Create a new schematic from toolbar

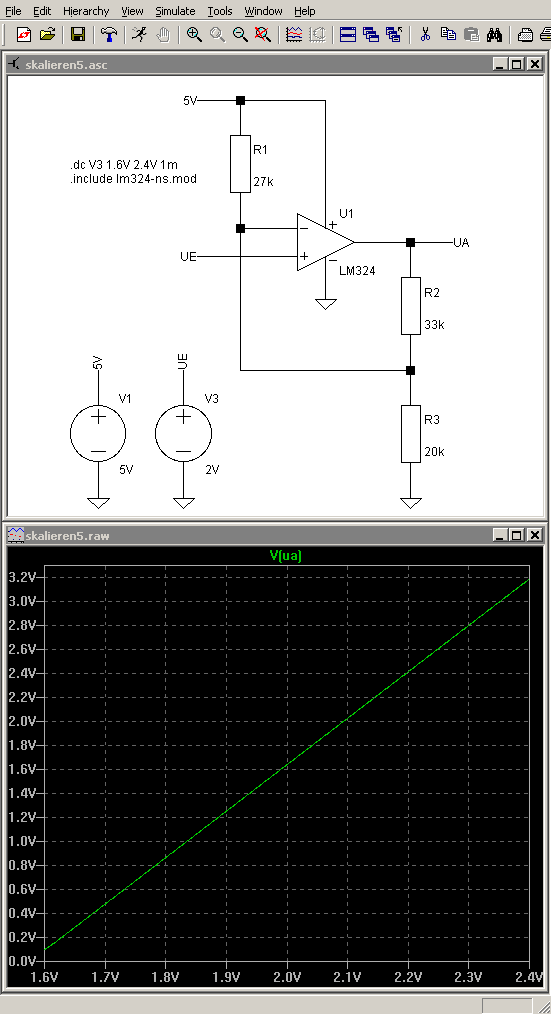[x=24, y=34]
